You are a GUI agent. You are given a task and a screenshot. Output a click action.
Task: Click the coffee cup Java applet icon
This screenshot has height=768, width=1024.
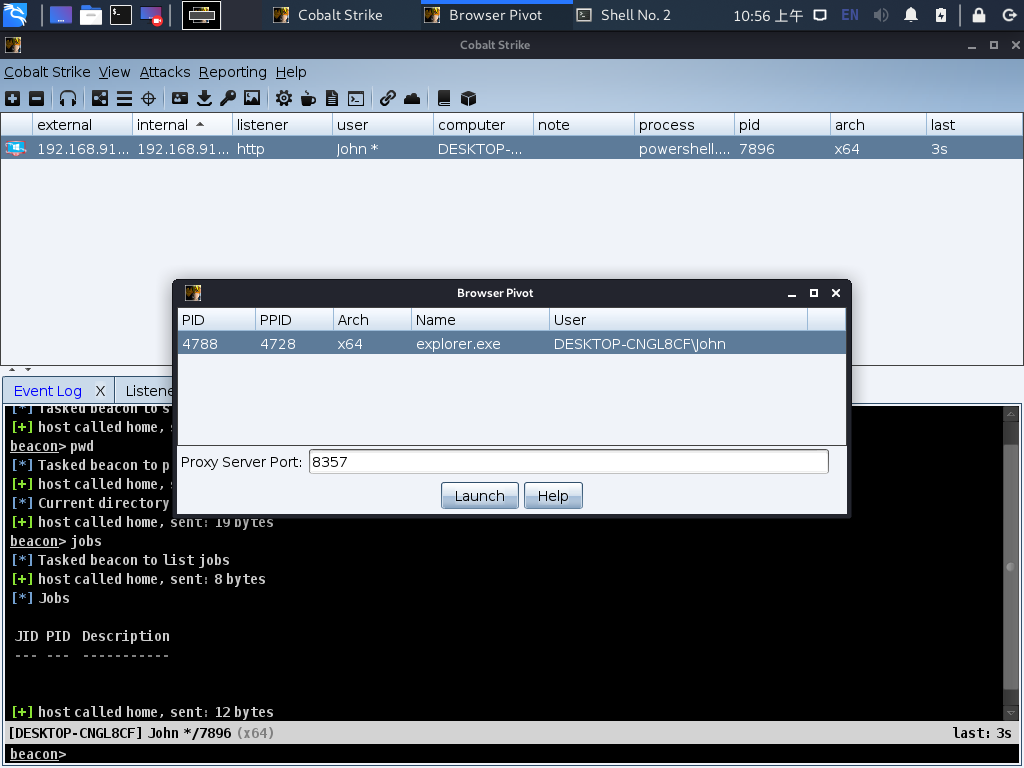click(x=308, y=98)
